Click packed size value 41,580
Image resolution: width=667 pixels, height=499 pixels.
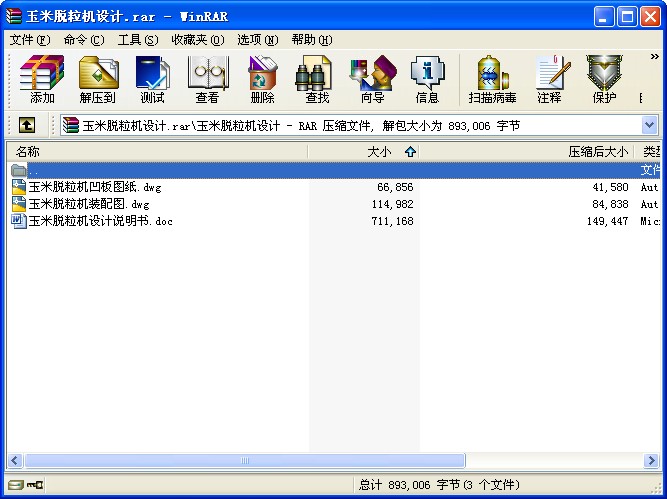[x=610, y=187]
